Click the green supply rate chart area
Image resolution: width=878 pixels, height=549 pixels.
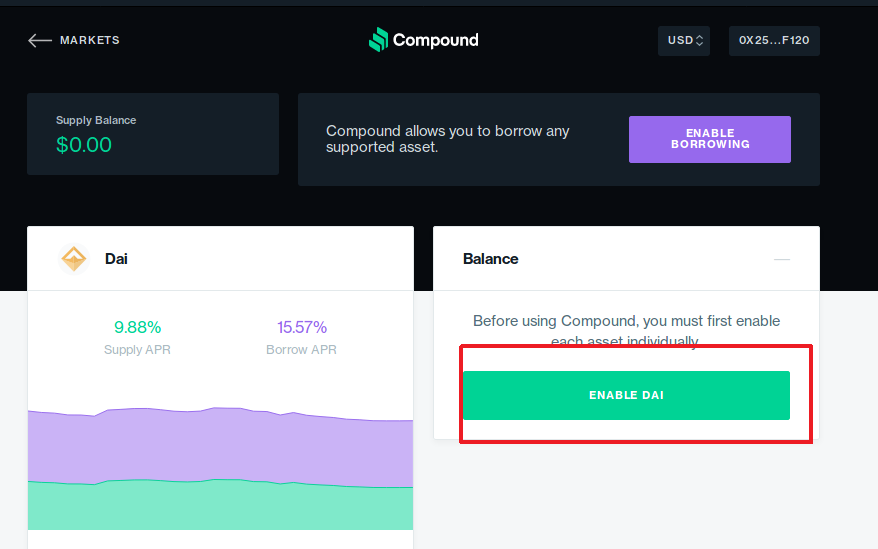(221, 507)
